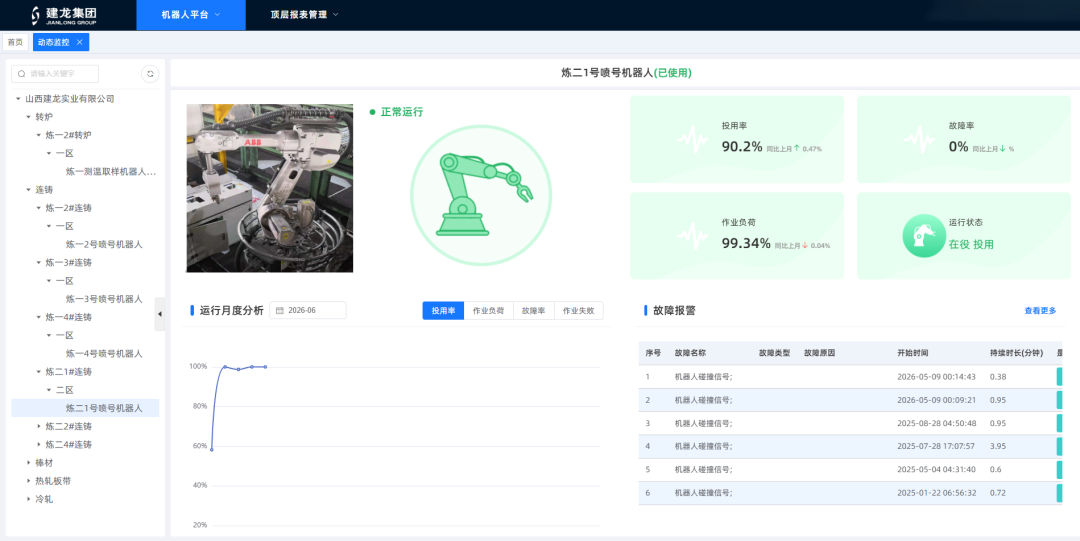Click the 作业负荷 waveform icon
This screenshot has height=541, width=1080.
(x=692, y=236)
